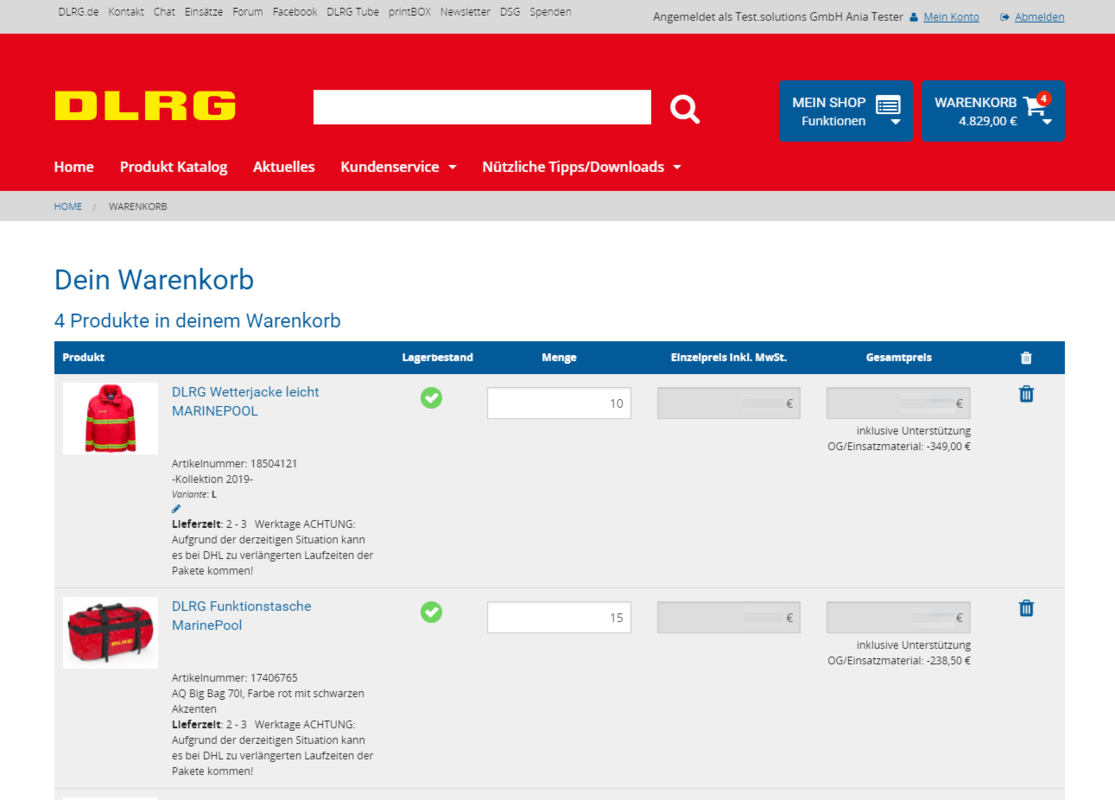
Task: Open the DLRG Tube top link
Action: (x=353, y=12)
